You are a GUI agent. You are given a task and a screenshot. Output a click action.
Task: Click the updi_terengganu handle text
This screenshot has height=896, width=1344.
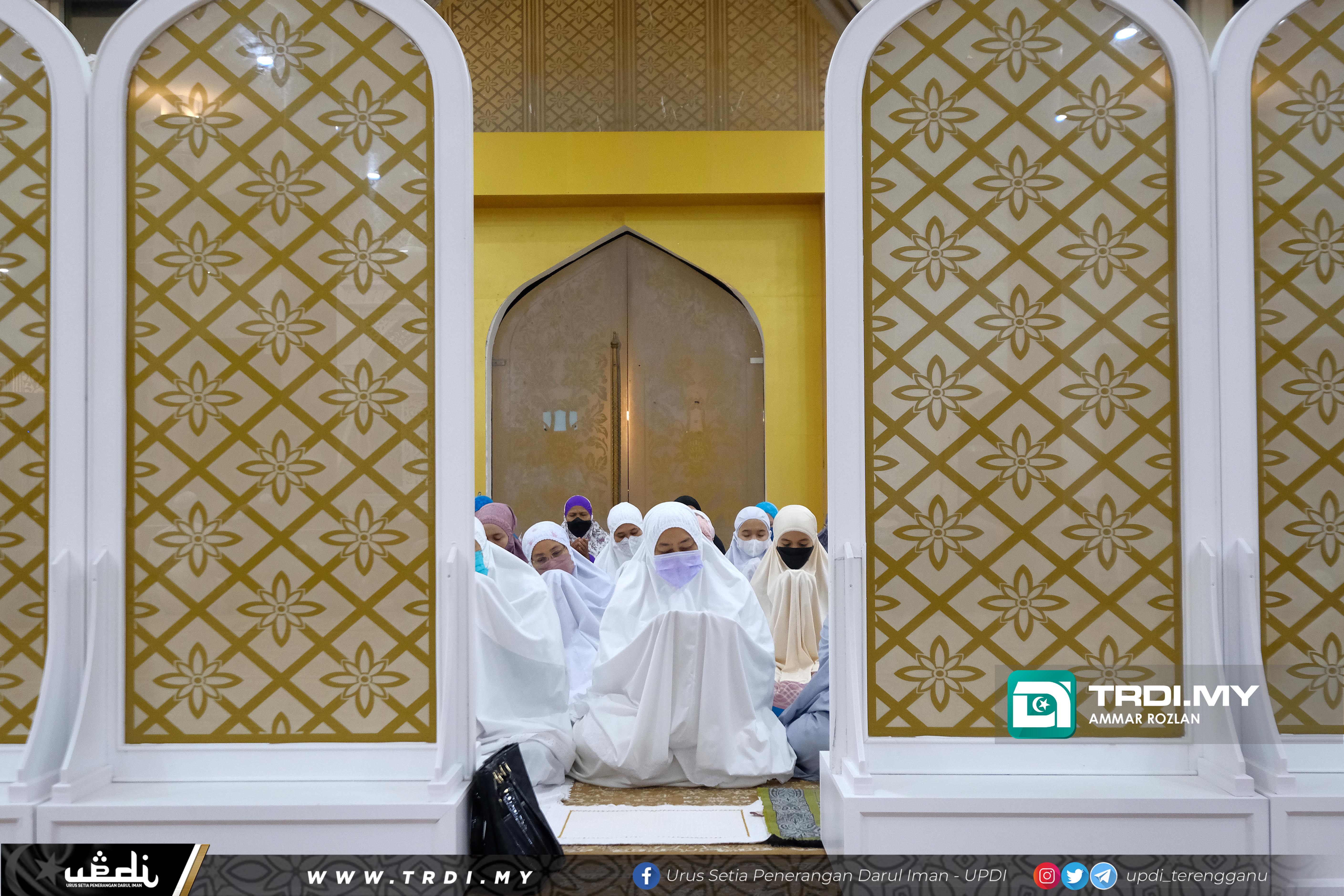click(x=1197, y=876)
